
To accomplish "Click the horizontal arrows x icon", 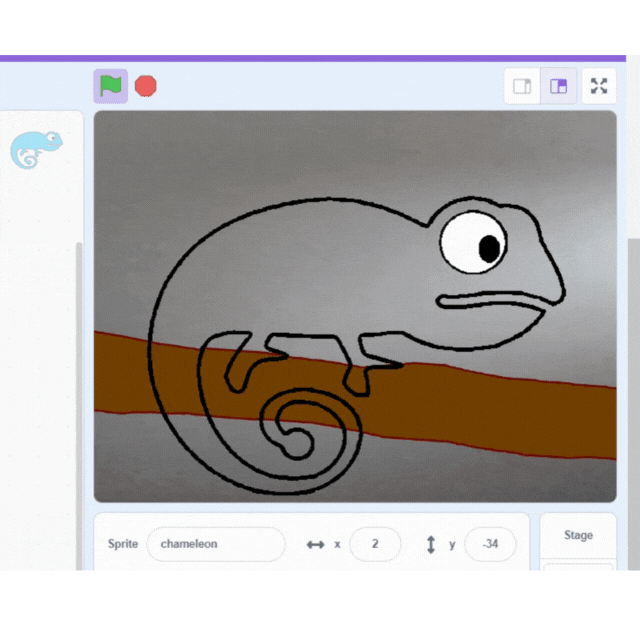I will tap(315, 544).
